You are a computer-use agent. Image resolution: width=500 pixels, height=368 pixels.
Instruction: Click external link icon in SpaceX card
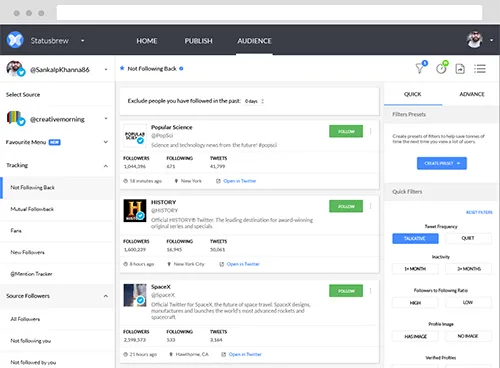(224, 354)
